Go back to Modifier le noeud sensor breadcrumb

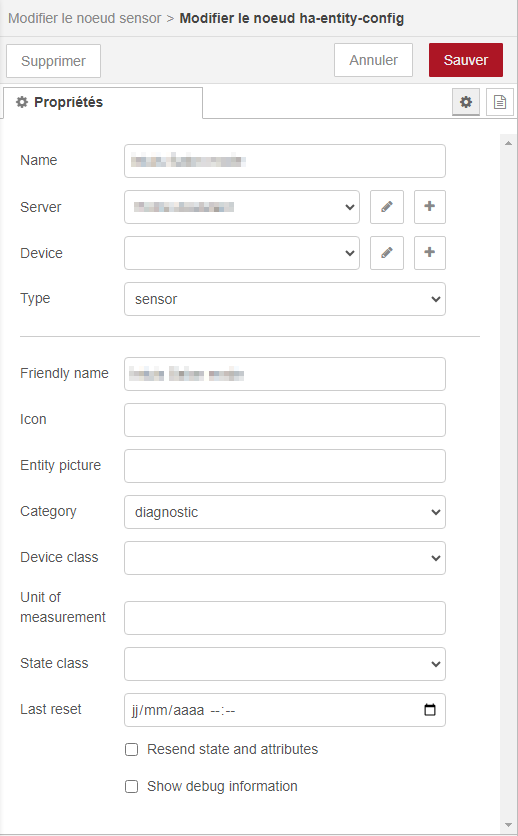pos(85,18)
